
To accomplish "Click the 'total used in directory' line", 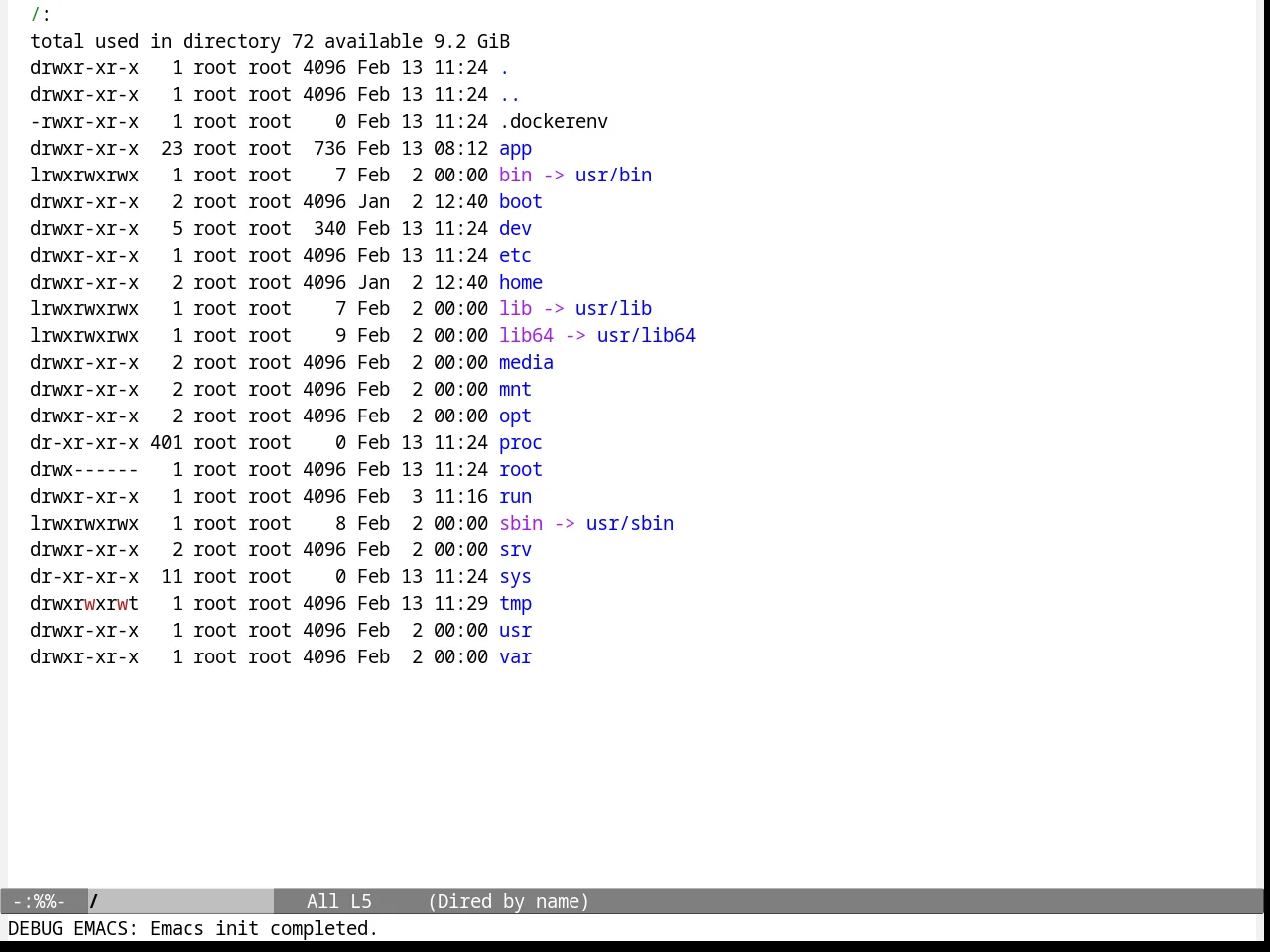I will 270,41.
